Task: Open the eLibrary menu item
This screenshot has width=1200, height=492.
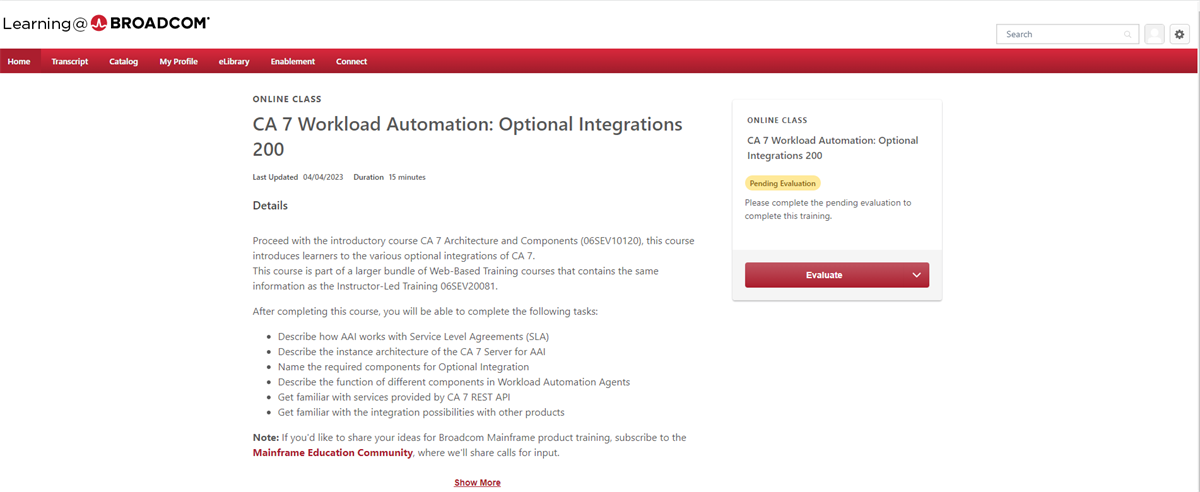Action: 234,61
